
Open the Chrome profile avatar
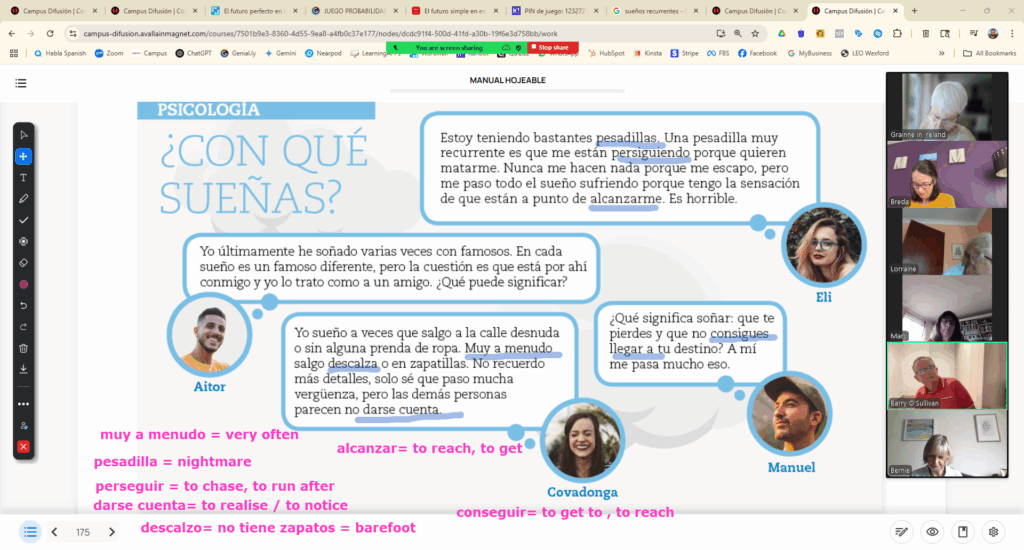click(993, 33)
